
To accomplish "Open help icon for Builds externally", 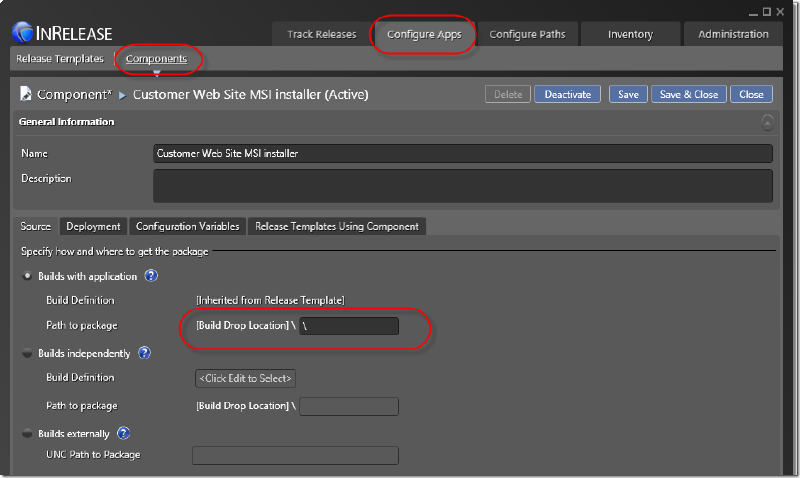I will click(x=123, y=433).
